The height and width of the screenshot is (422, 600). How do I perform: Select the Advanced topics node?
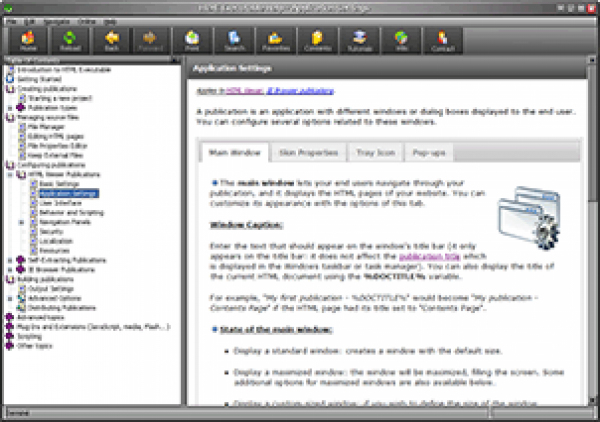pyautogui.click(x=41, y=317)
